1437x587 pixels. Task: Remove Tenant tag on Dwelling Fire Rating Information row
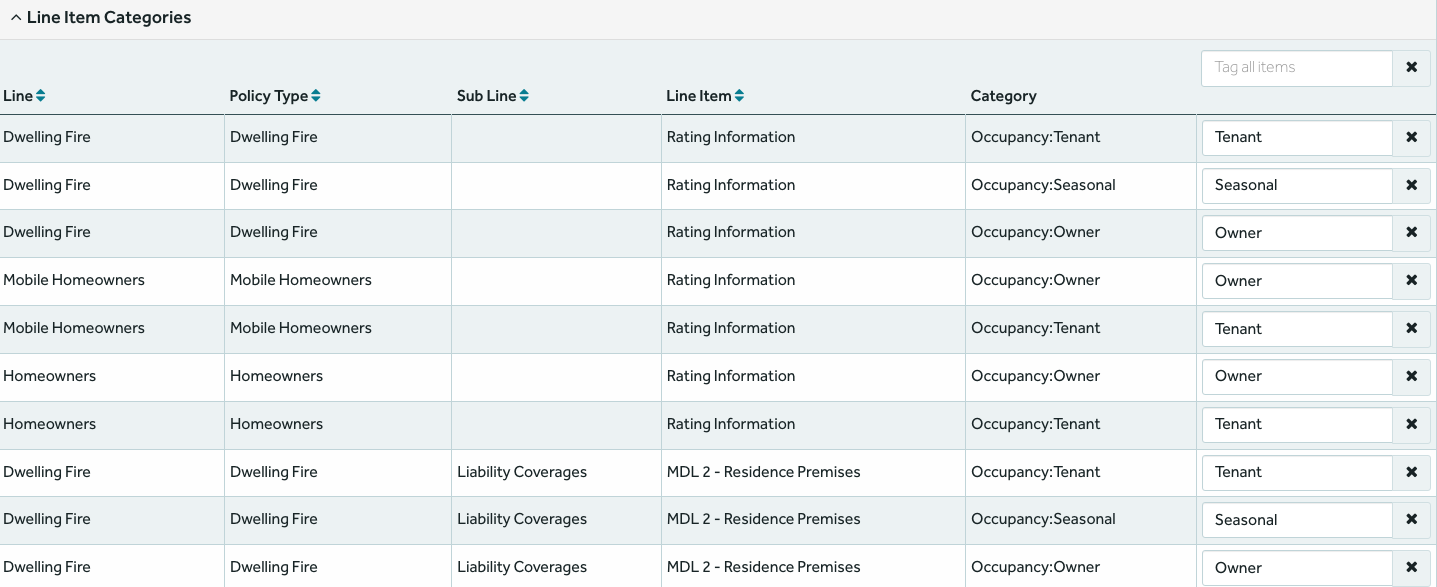pos(1411,138)
